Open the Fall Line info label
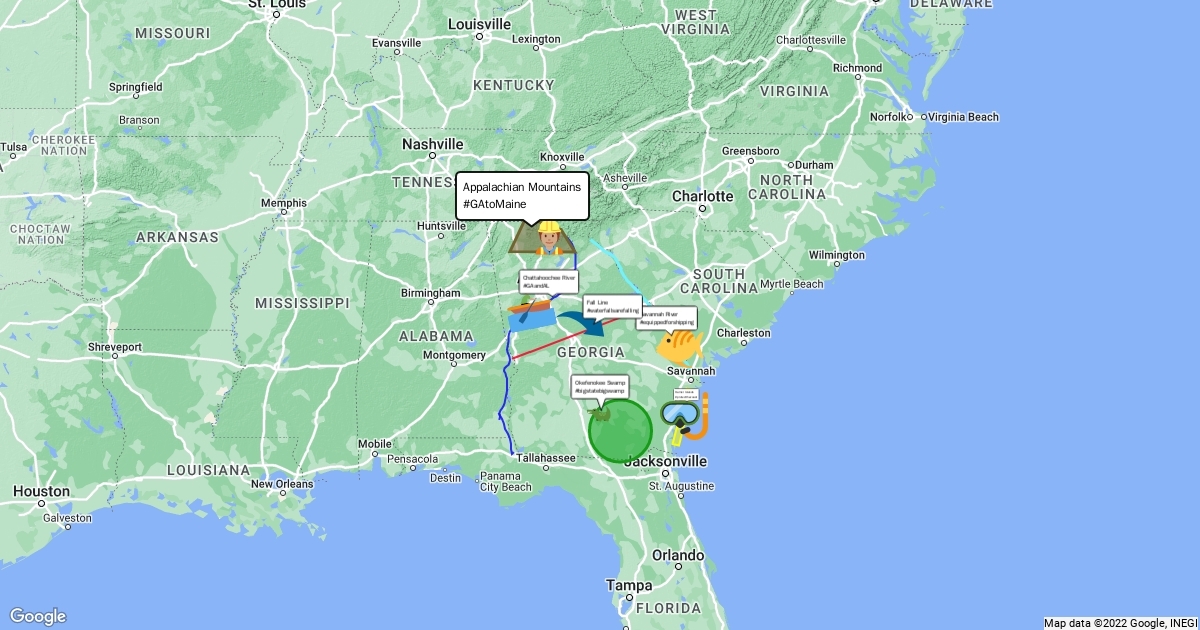Viewport: 1200px width, 630px height. pyautogui.click(x=612, y=306)
